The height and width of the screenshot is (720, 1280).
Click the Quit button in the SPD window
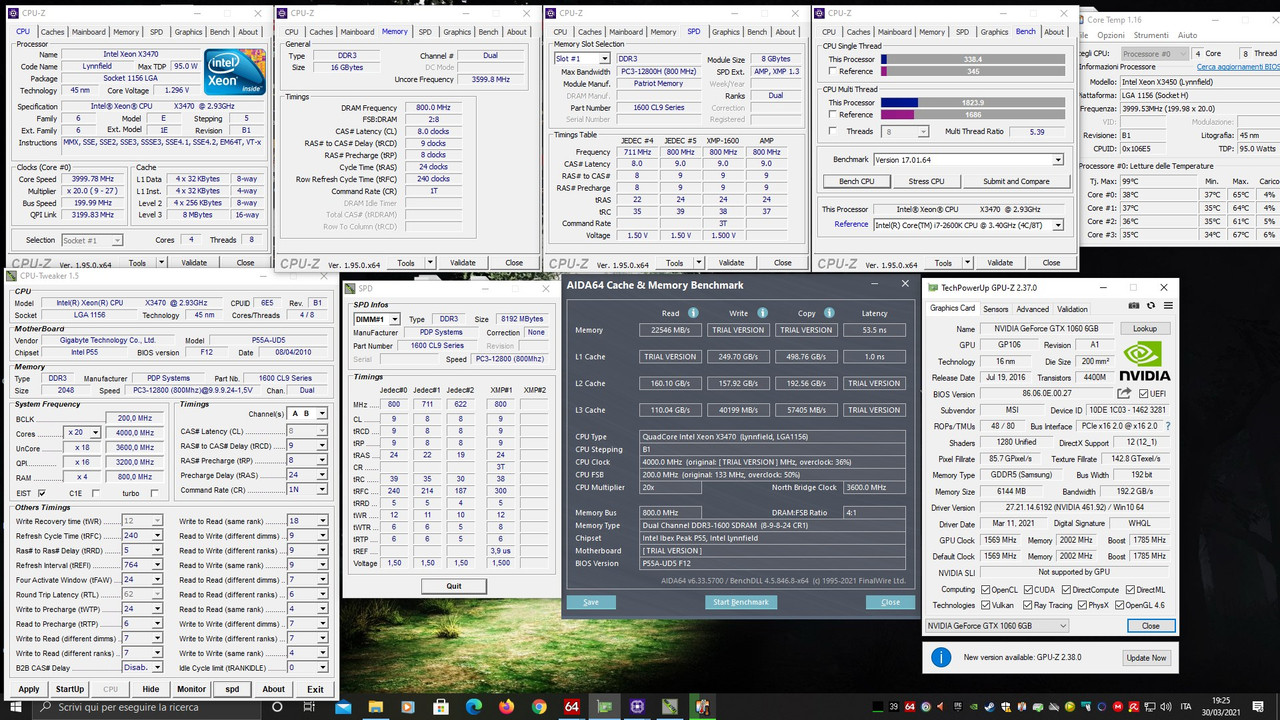(454, 586)
